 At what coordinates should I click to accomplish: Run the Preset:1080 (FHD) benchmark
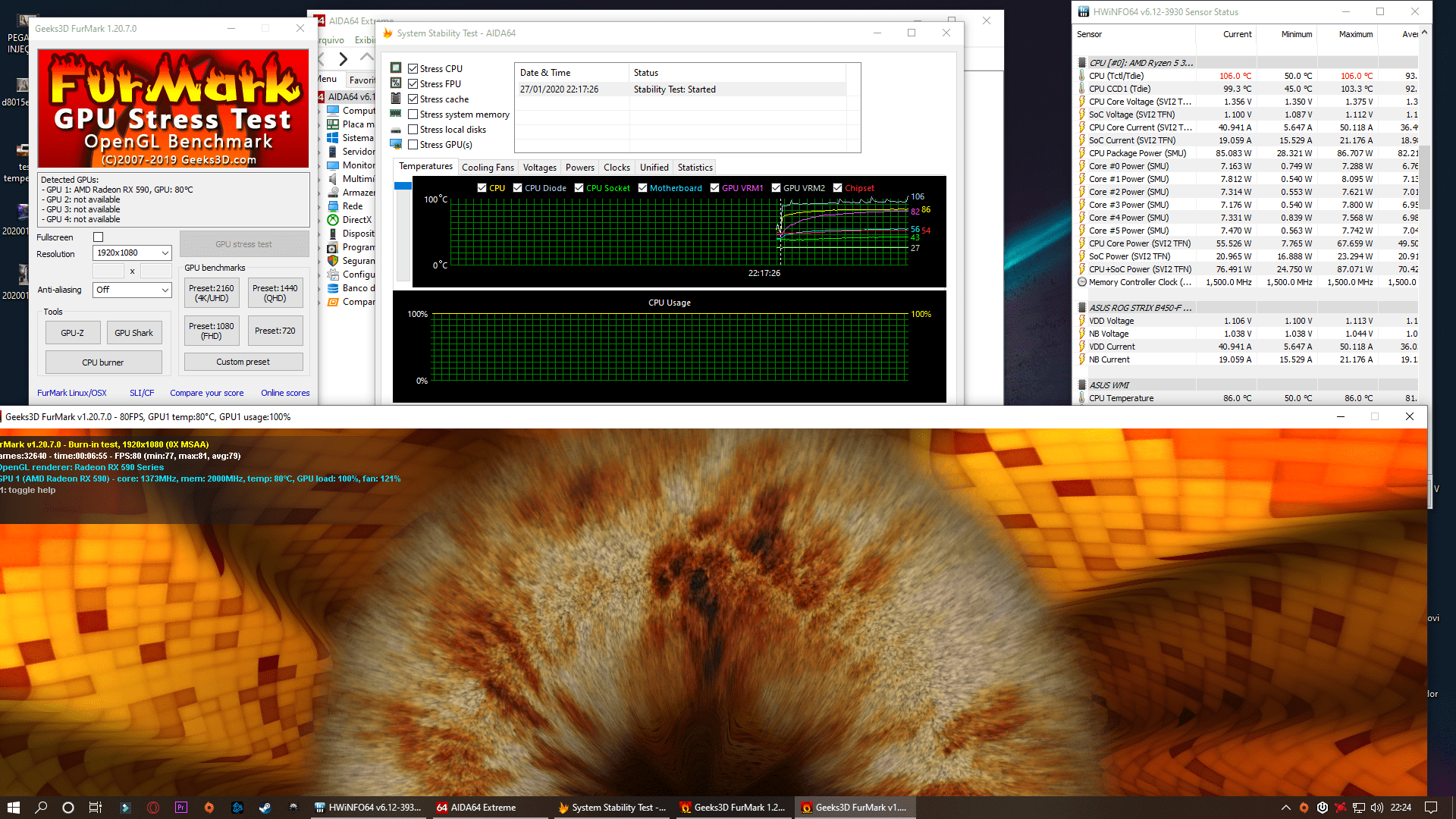(x=212, y=331)
